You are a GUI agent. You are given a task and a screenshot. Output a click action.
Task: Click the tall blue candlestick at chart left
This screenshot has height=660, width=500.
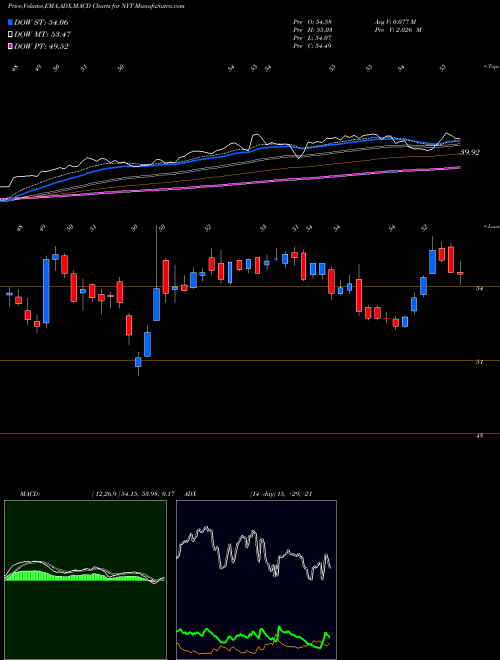coord(46,291)
